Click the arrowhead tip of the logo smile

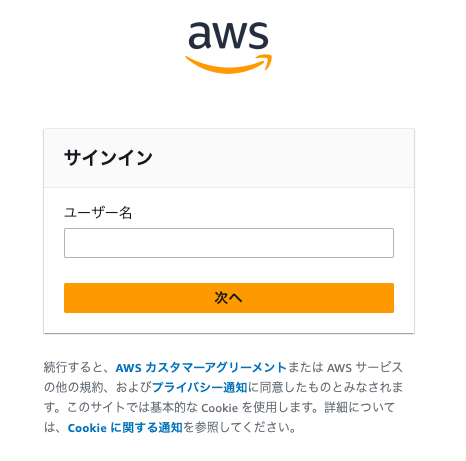266,60
